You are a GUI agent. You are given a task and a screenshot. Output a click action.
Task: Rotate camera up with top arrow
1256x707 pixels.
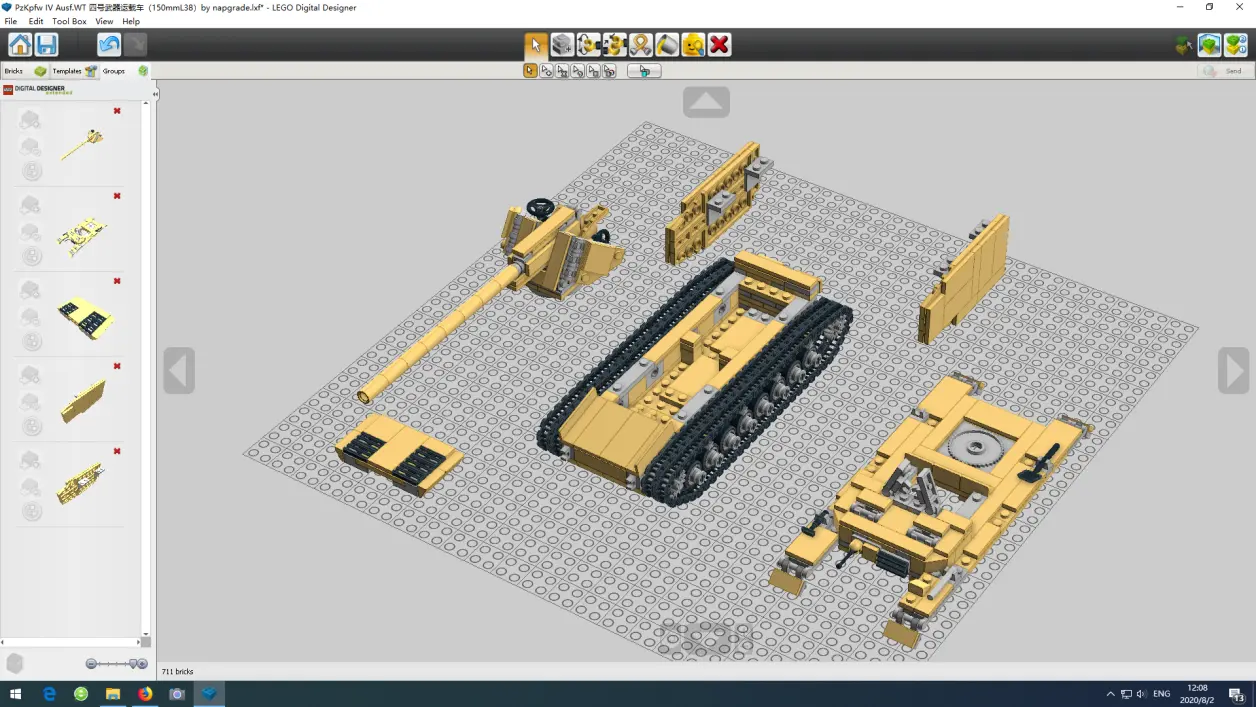[706, 102]
